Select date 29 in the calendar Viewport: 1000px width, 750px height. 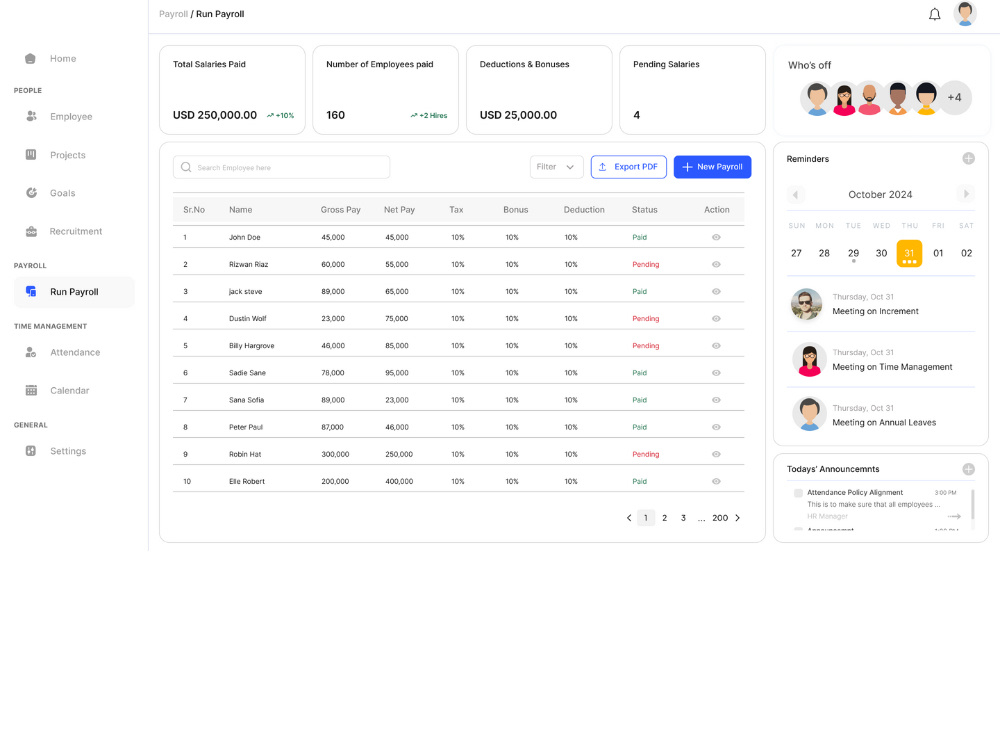(853, 253)
